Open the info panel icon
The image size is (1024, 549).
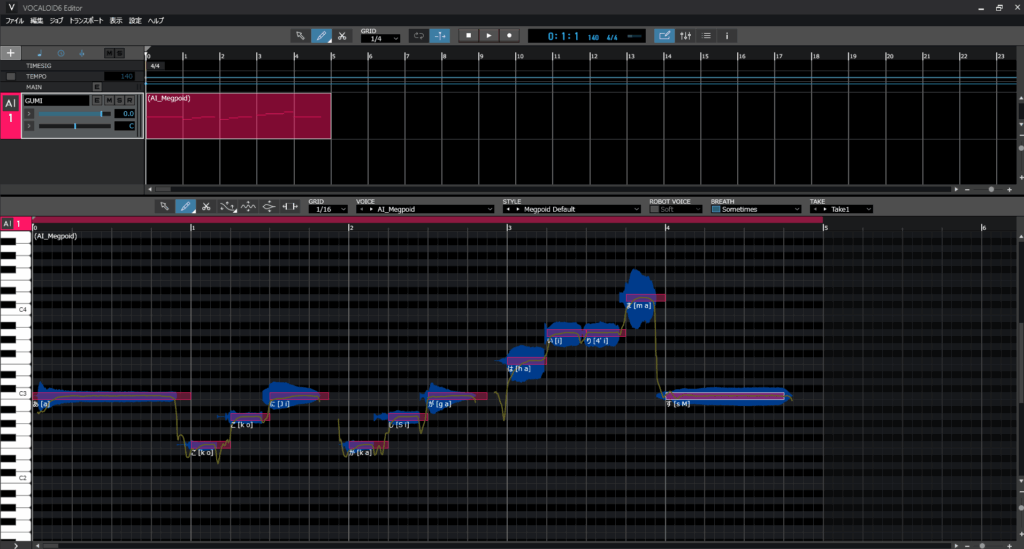[x=727, y=36]
